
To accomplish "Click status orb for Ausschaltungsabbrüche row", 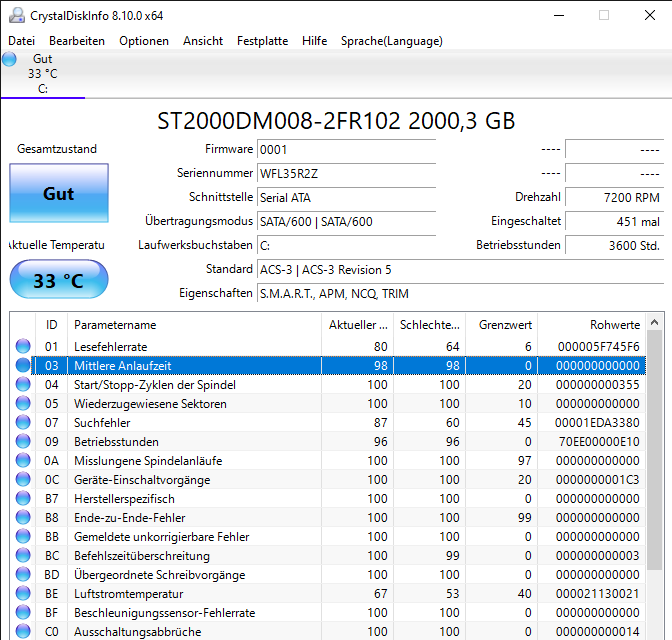I will [23, 631].
